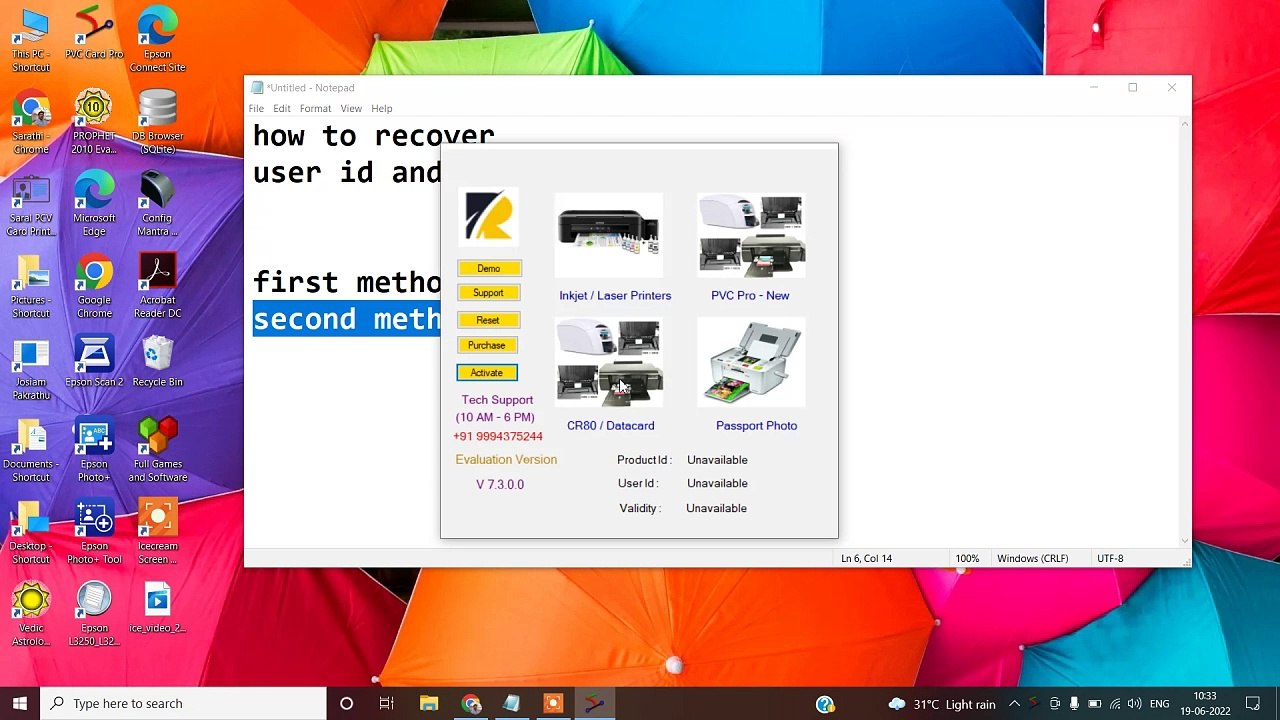Open ice_video_2 desktop file
Viewport: 1280px width, 720px height.
click(157, 608)
